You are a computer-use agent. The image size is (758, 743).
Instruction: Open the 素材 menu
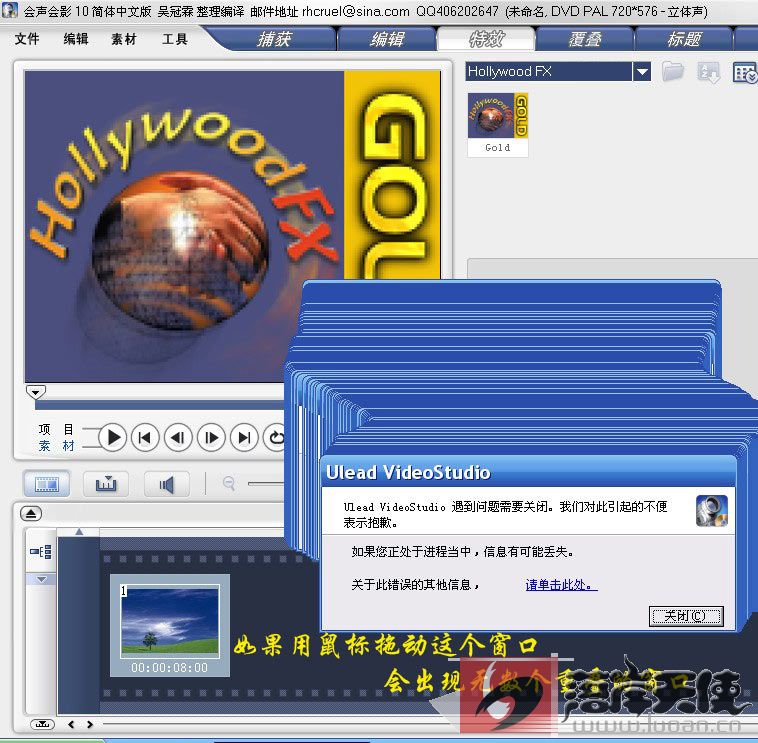point(124,39)
